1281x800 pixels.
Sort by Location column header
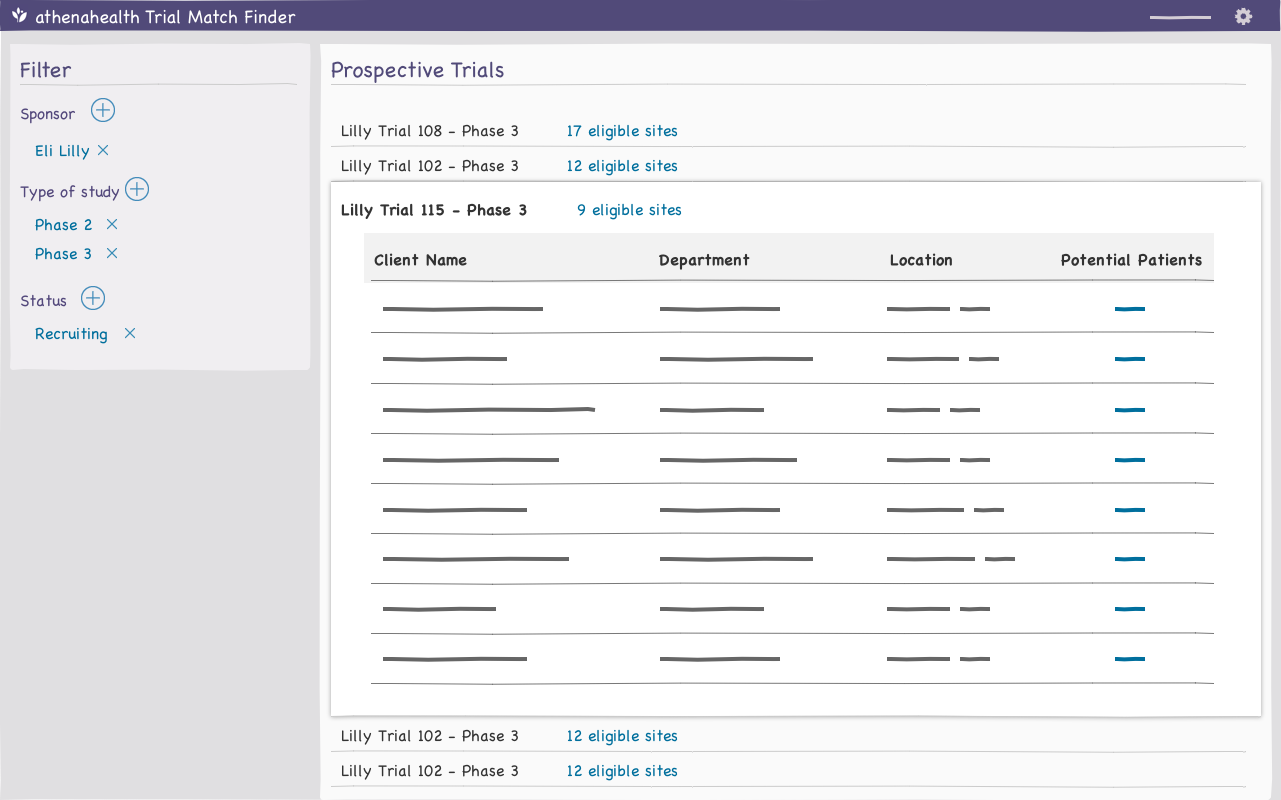pyautogui.click(x=921, y=260)
